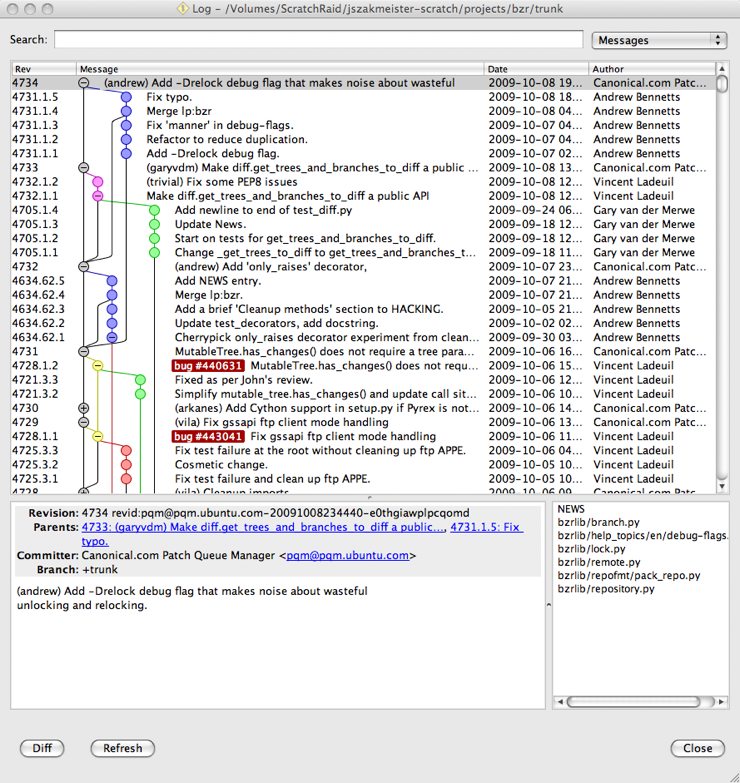Click blue node for 'Add -Drelock debug flag.'
This screenshot has height=783, width=740.
126,154
